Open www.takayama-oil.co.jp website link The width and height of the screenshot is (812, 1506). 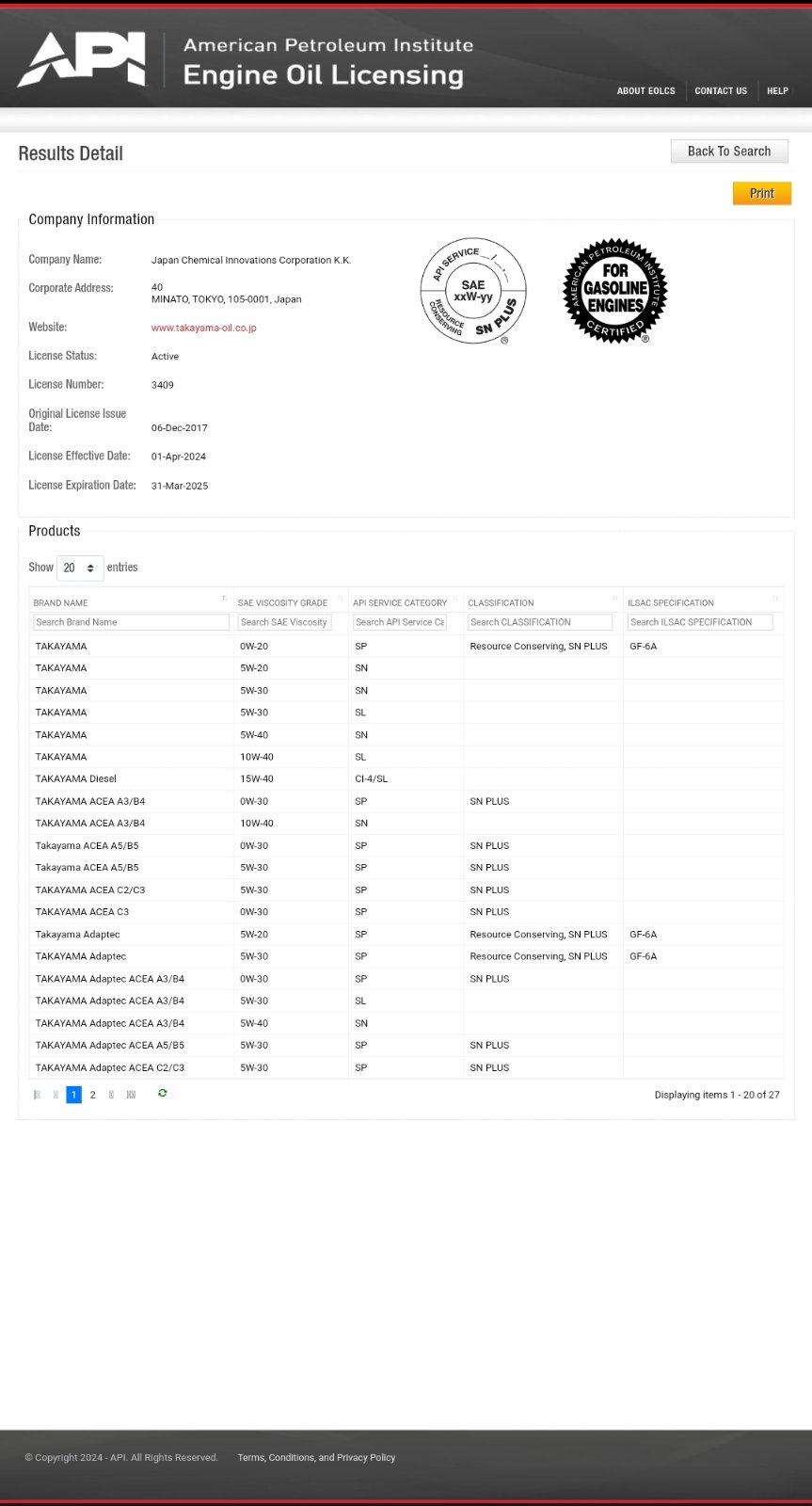coord(204,328)
